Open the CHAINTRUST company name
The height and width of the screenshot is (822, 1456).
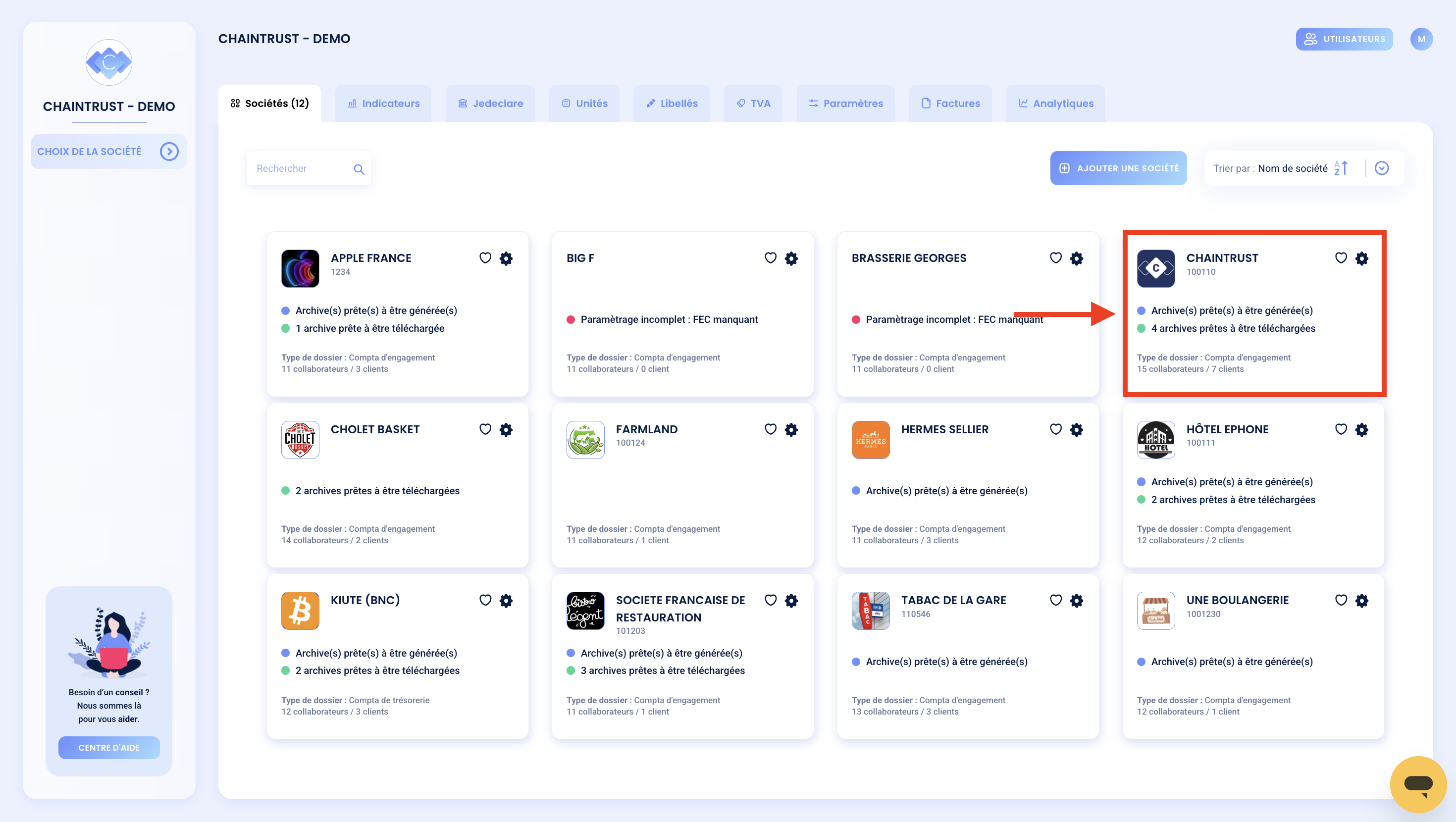click(x=1222, y=258)
